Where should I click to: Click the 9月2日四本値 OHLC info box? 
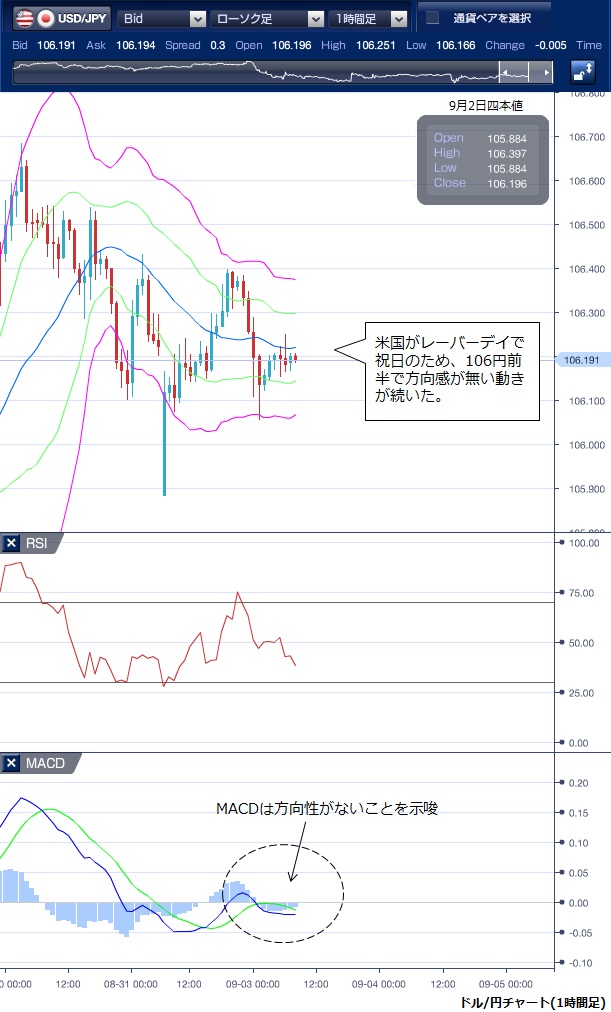coord(483,160)
